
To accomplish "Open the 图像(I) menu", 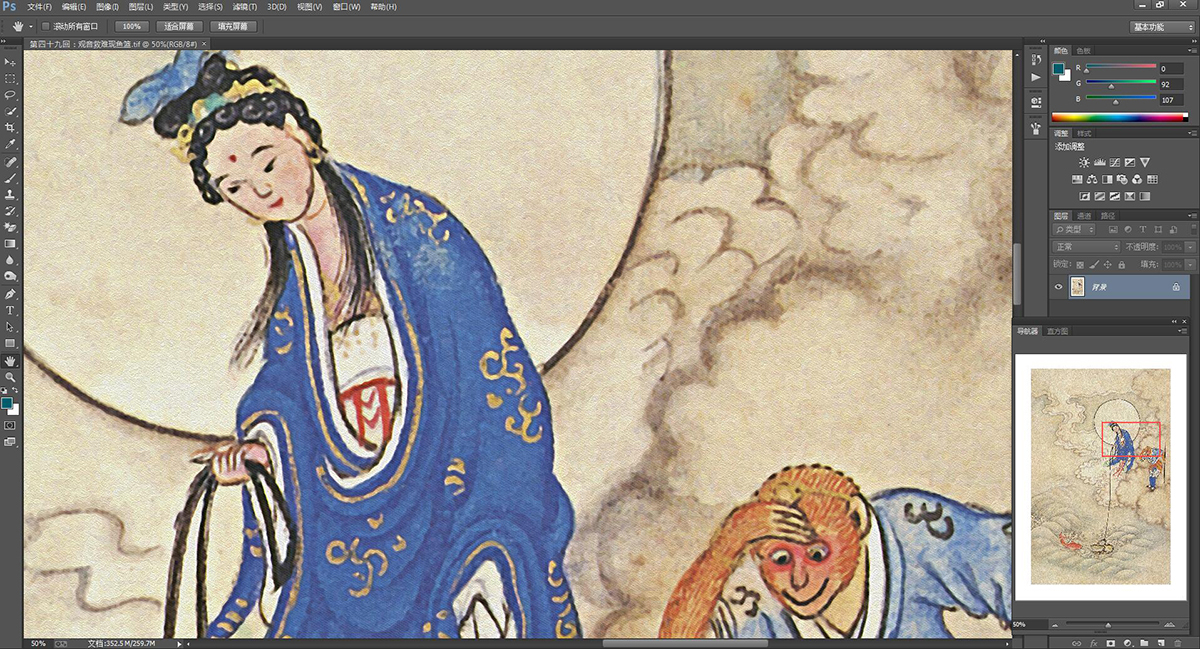I will tap(108, 7).
